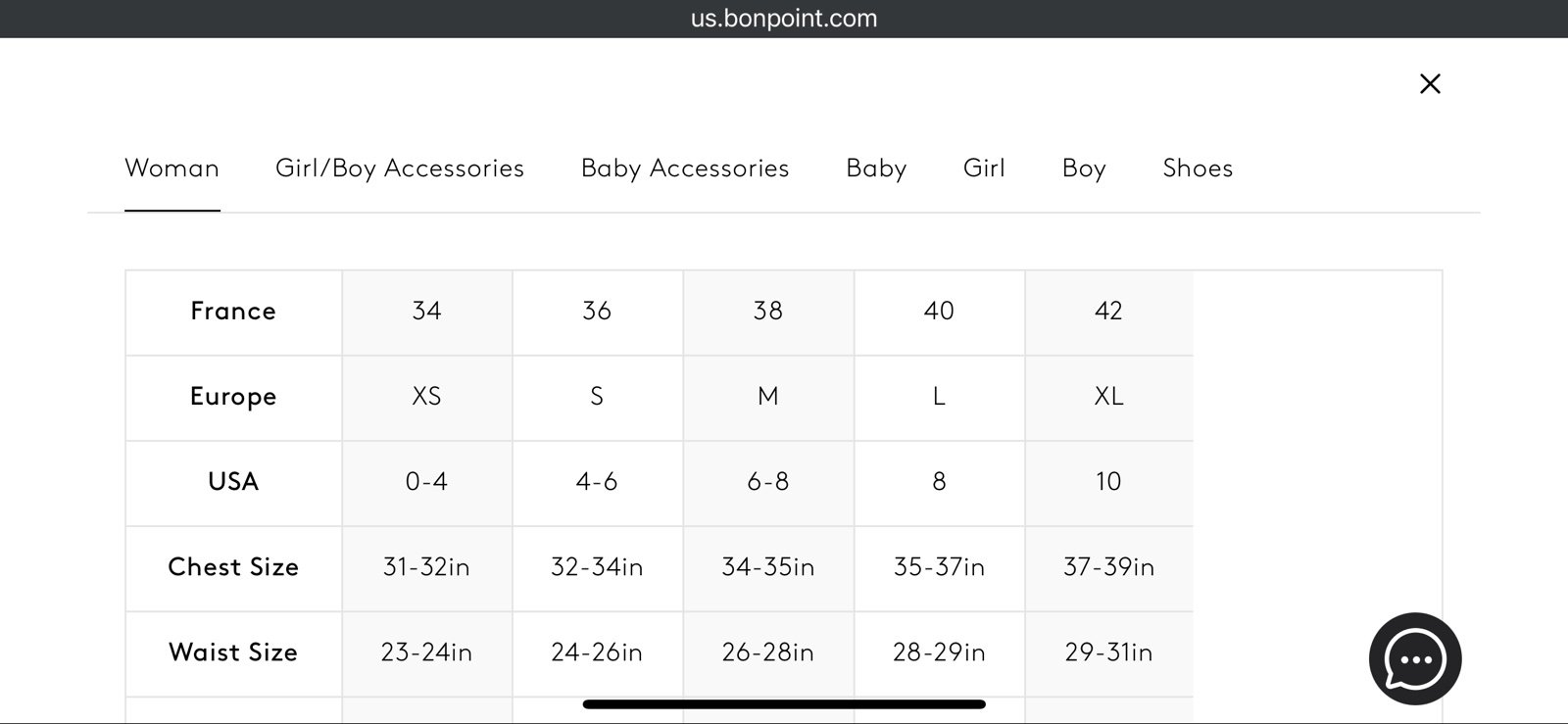Tap the us.bonpoint.com address bar

(x=784, y=19)
